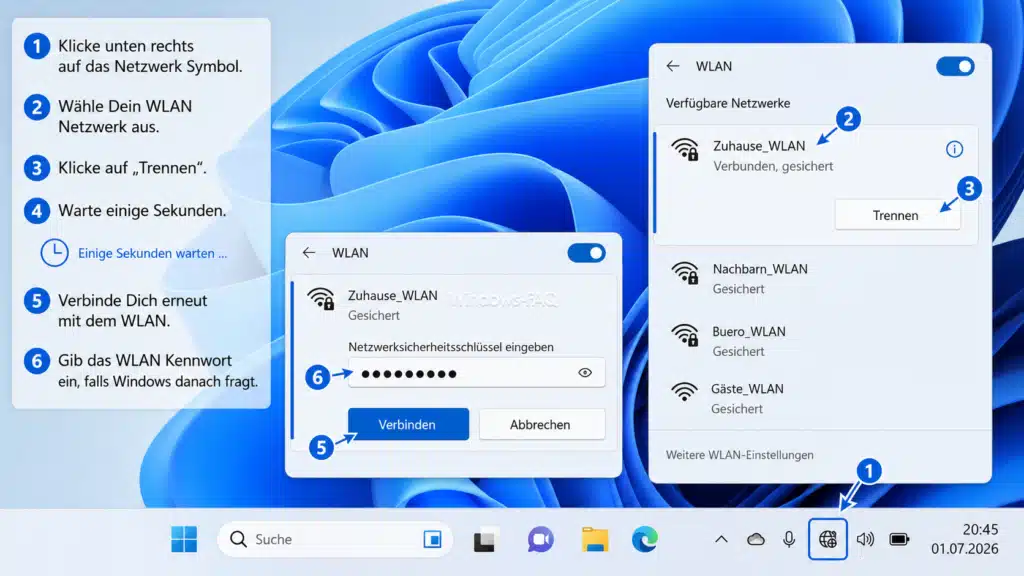Click the Wi-Fi icon beside connected Zuhause_WLAN

pyautogui.click(x=685, y=150)
